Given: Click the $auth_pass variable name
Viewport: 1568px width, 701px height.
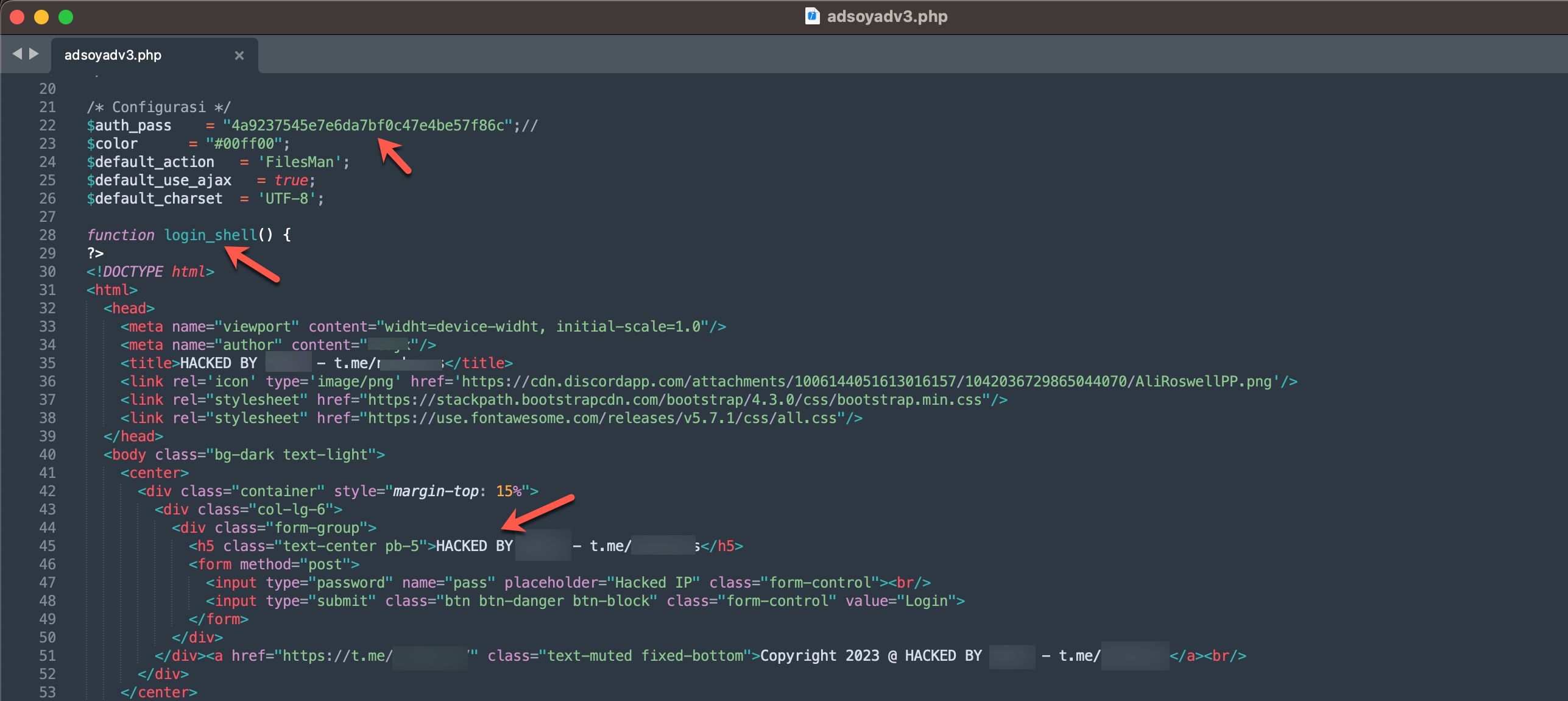Looking at the screenshot, I should [129, 126].
